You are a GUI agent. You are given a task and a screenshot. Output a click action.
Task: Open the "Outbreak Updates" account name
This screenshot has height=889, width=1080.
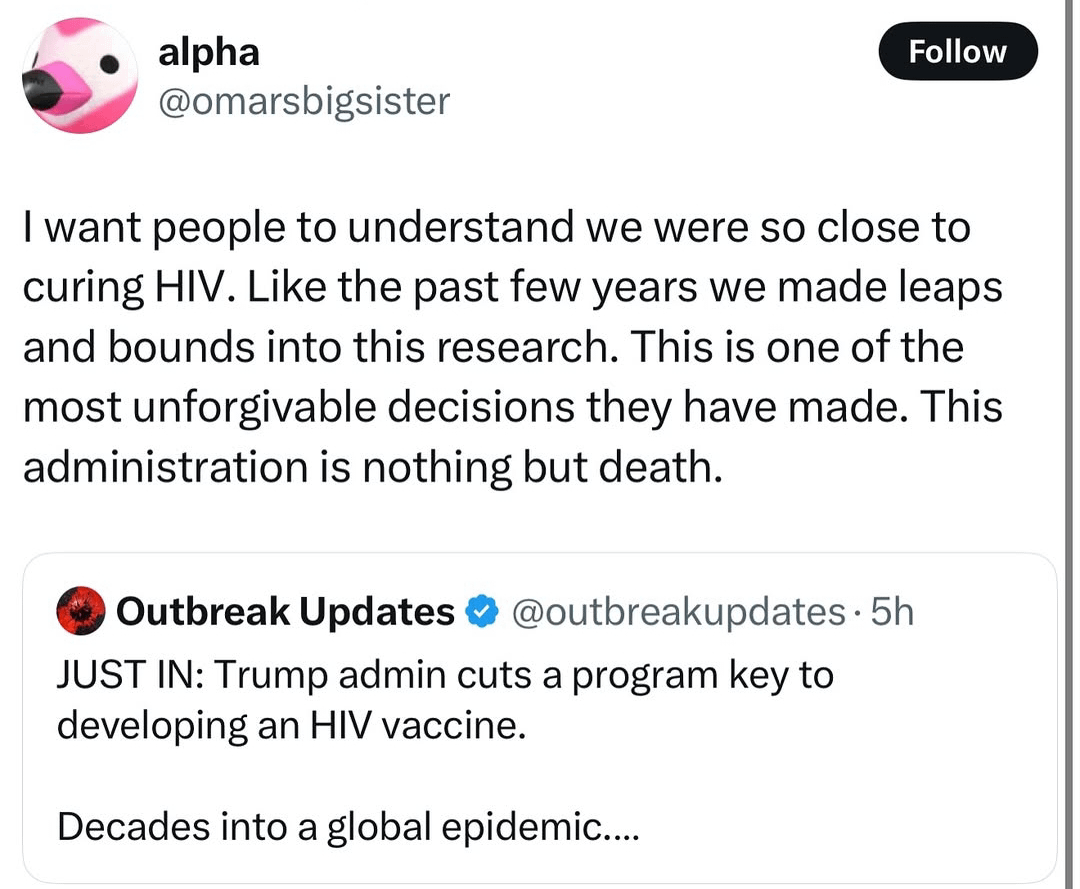(285, 611)
